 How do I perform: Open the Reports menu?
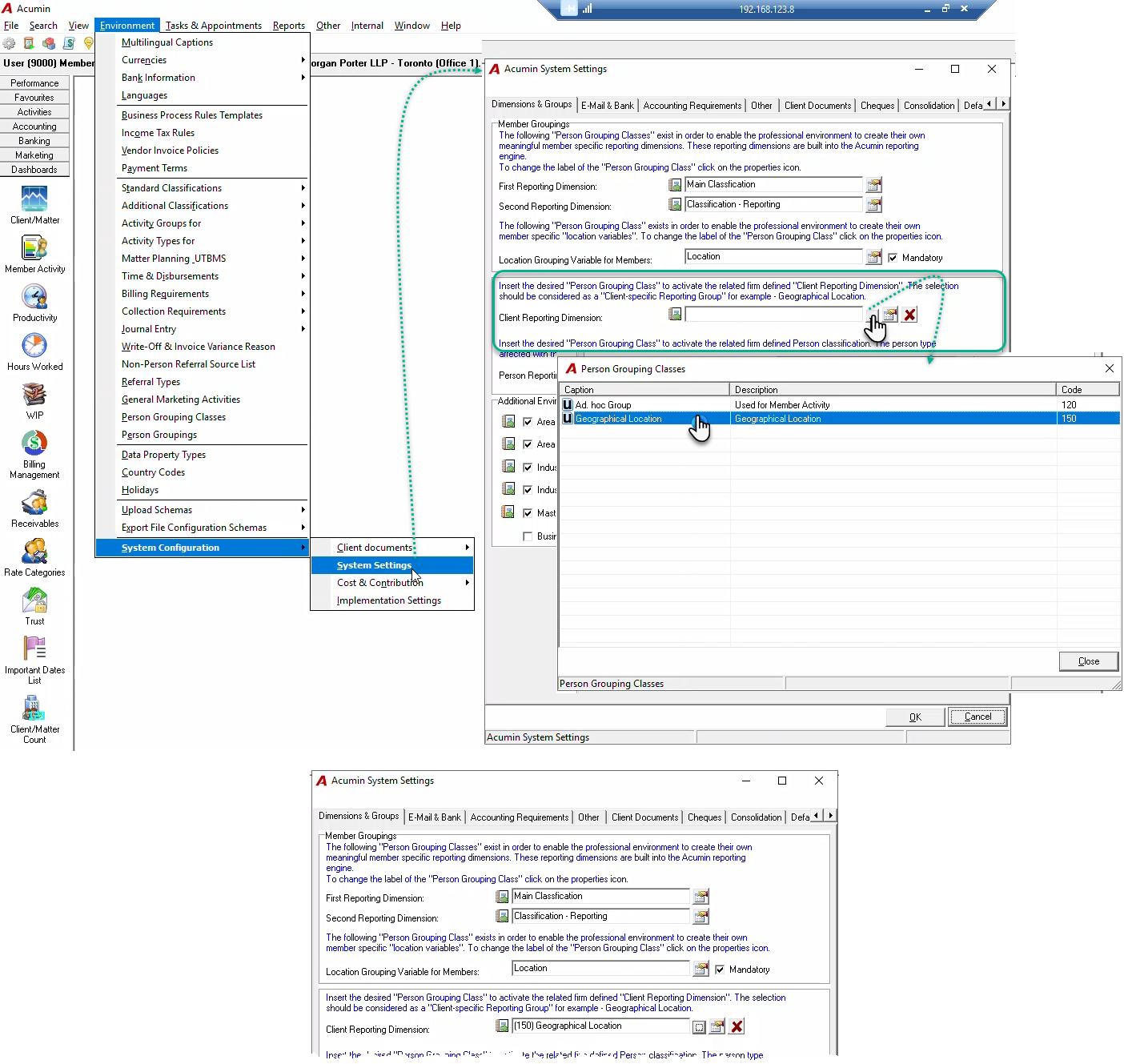tap(289, 26)
